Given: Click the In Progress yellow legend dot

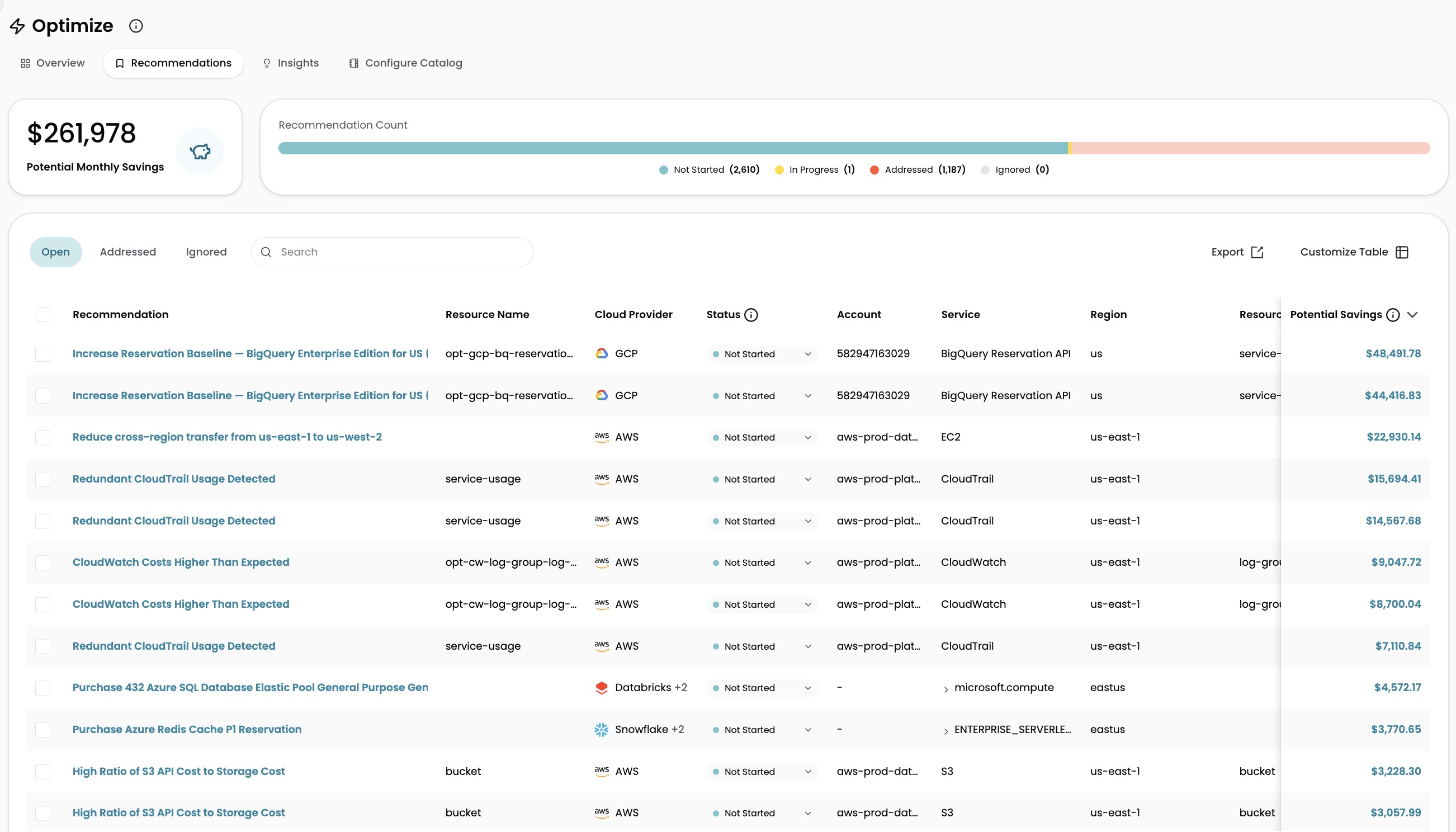Looking at the screenshot, I should click(x=779, y=170).
